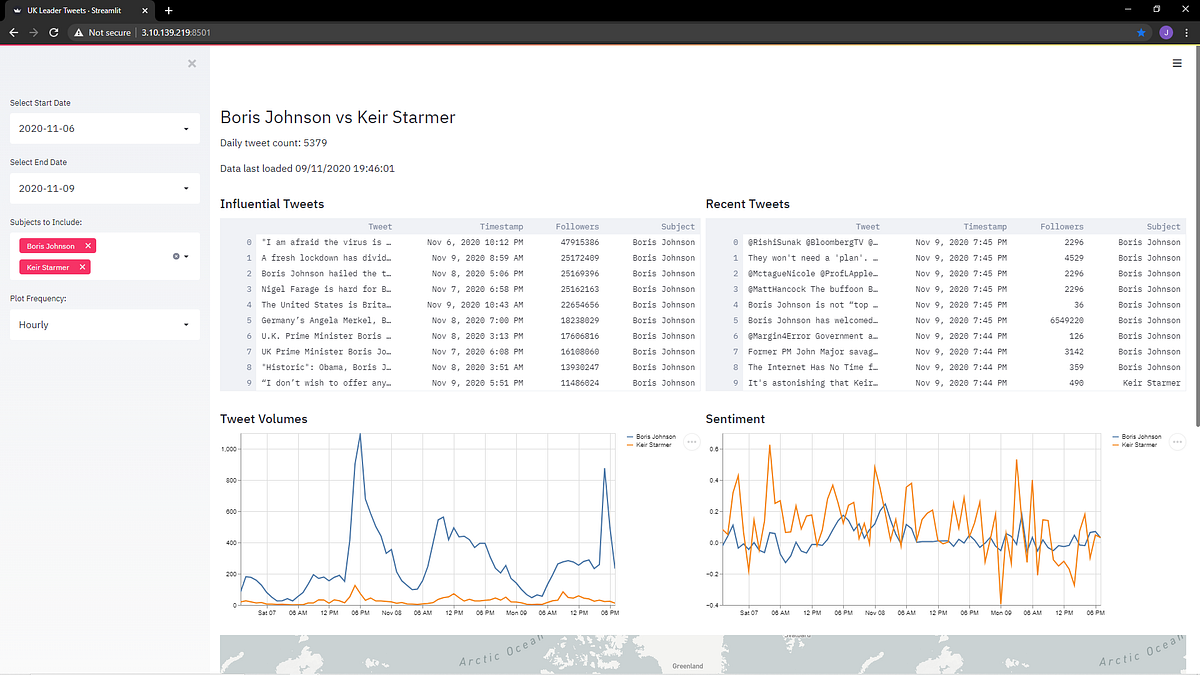The image size is (1200, 675).
Task: Remove Keir Starmer tag with its X icon
Action: (81, 266)
